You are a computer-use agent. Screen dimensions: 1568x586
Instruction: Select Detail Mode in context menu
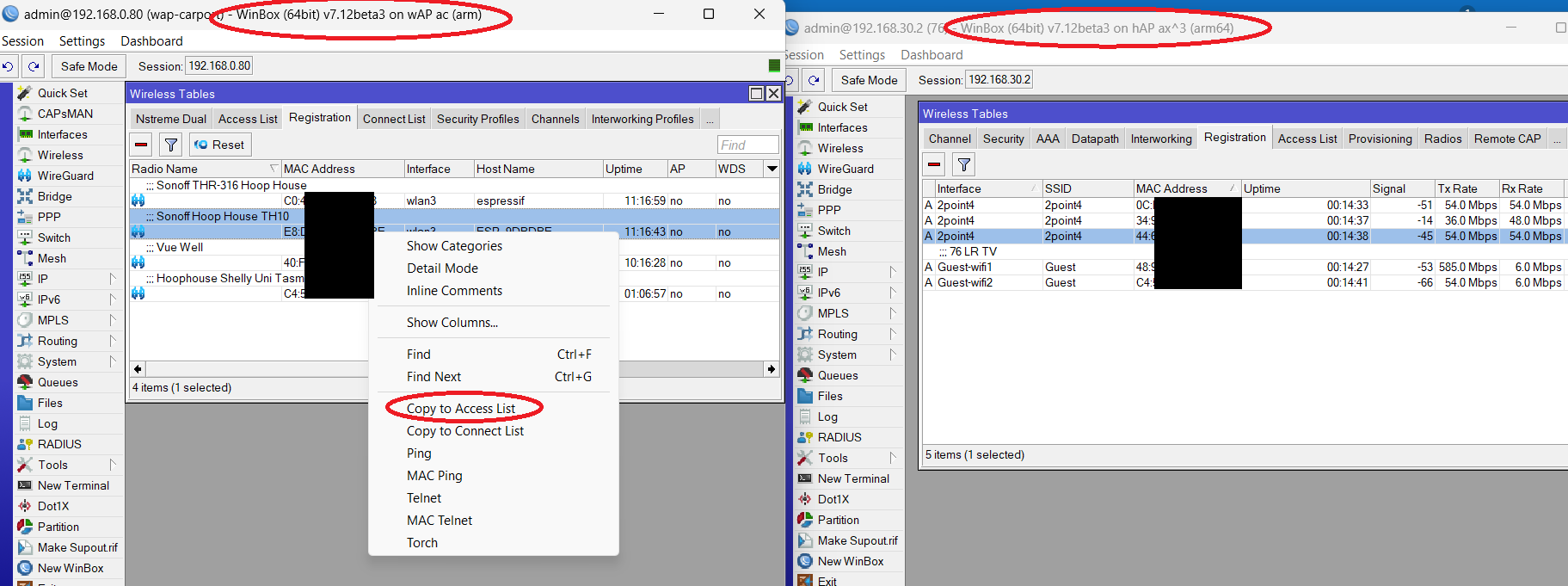point(442,268)
